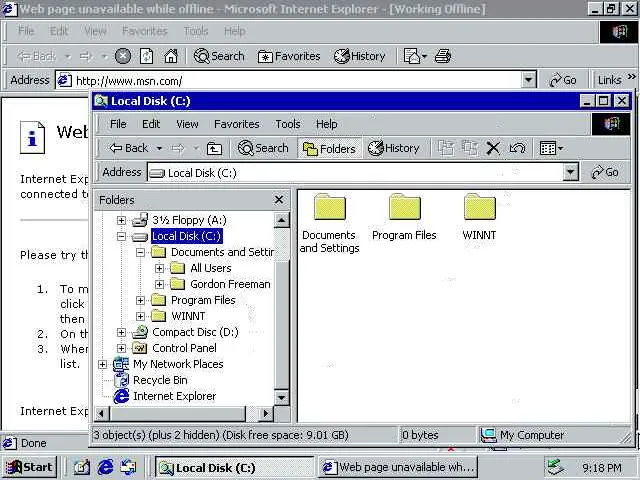Launch Internet Explorer from quick launch

point(105,467)
